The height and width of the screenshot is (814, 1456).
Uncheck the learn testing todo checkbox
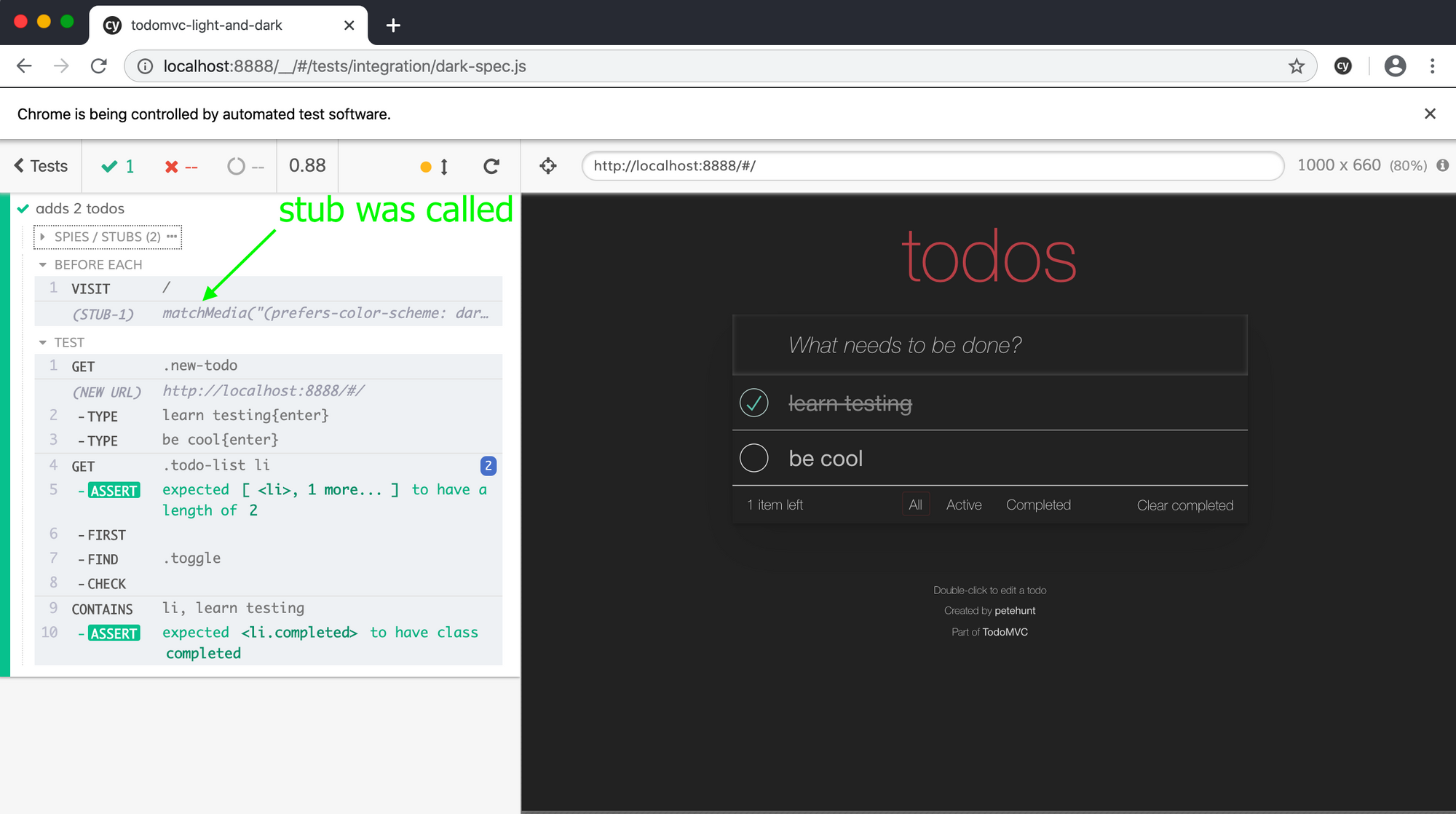click(753, 403)
